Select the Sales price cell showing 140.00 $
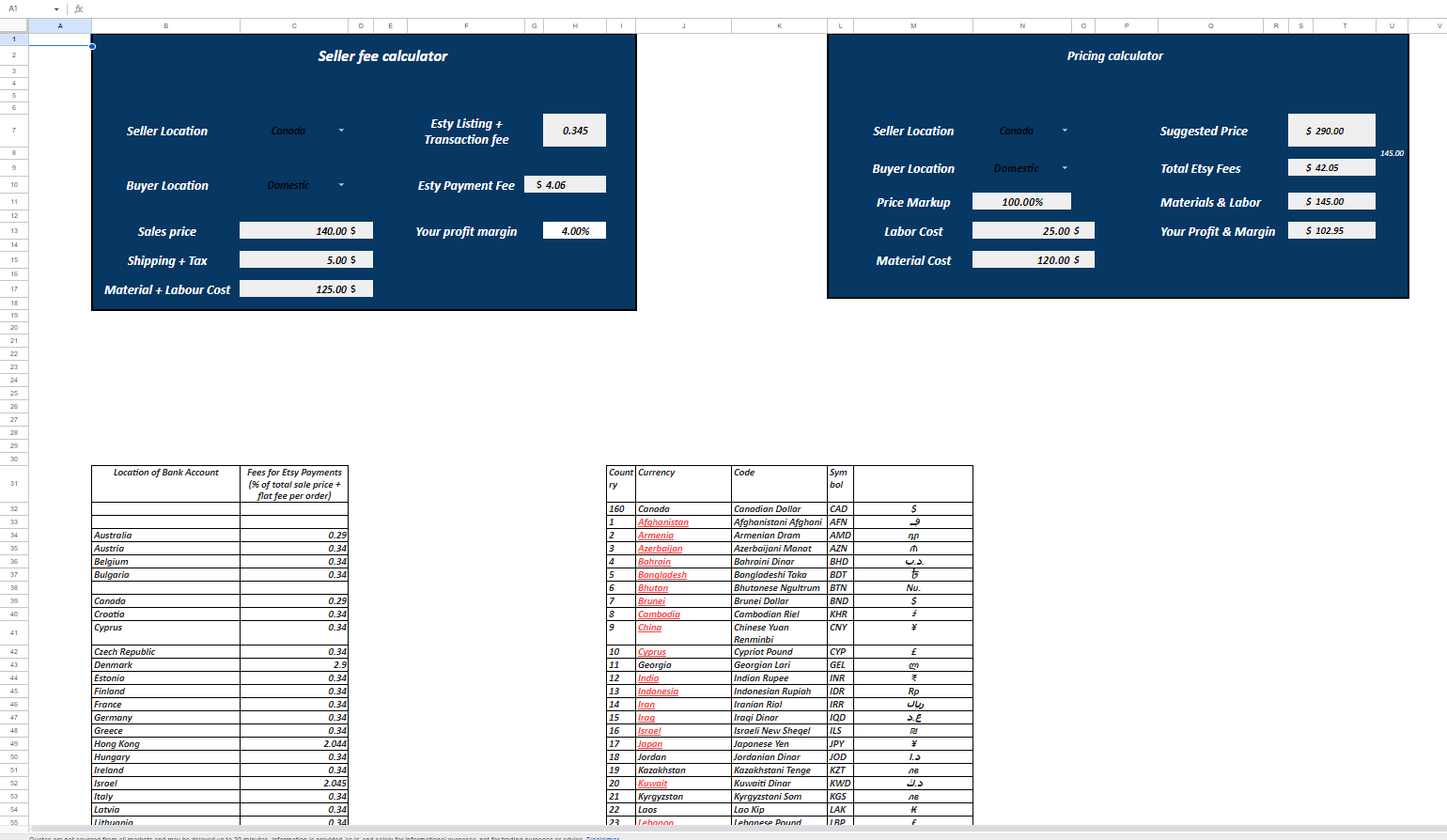Viewport: 1447px width, 840px height. (x=306, y=230)
